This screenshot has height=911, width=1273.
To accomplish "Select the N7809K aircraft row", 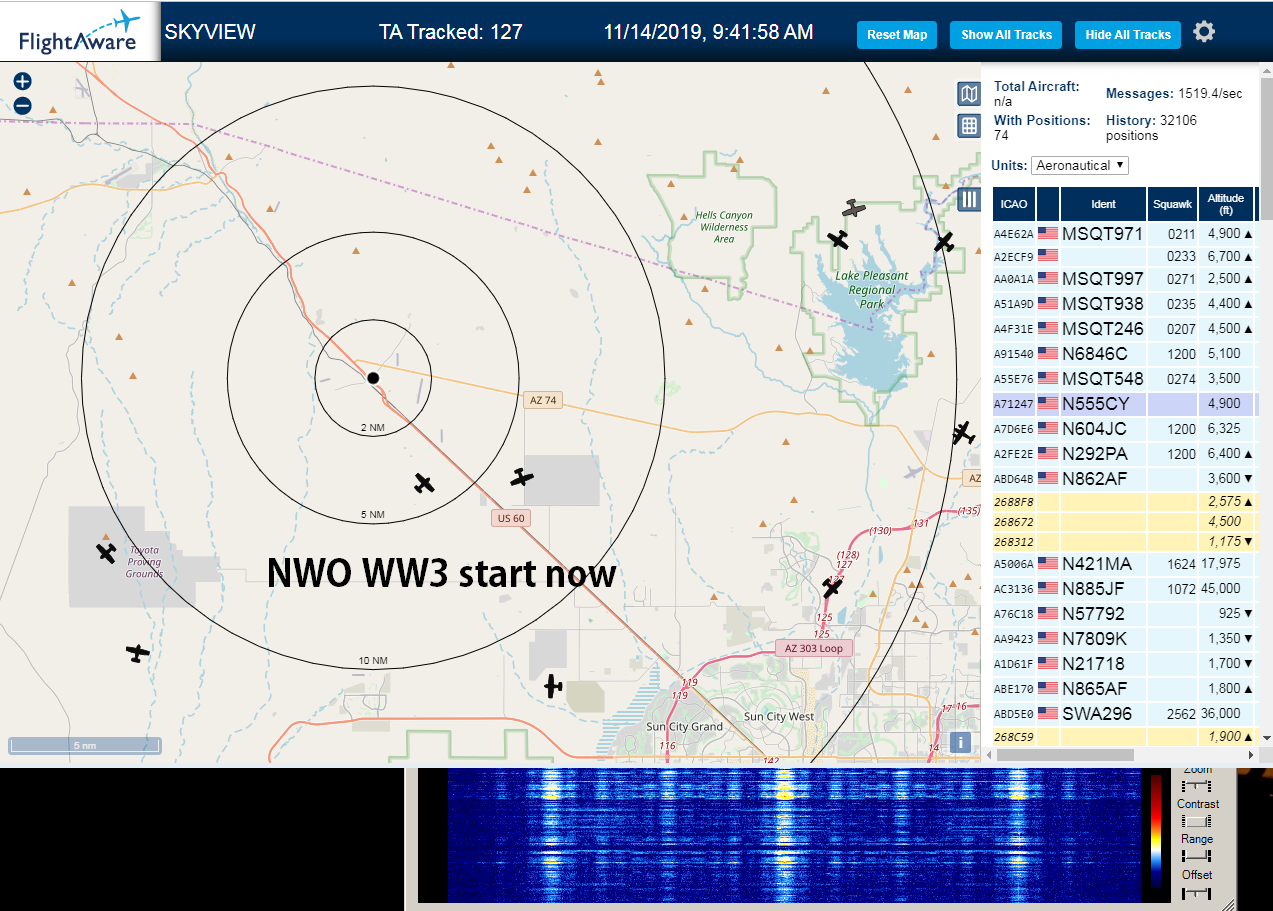I will click(x=1124, y=638).
